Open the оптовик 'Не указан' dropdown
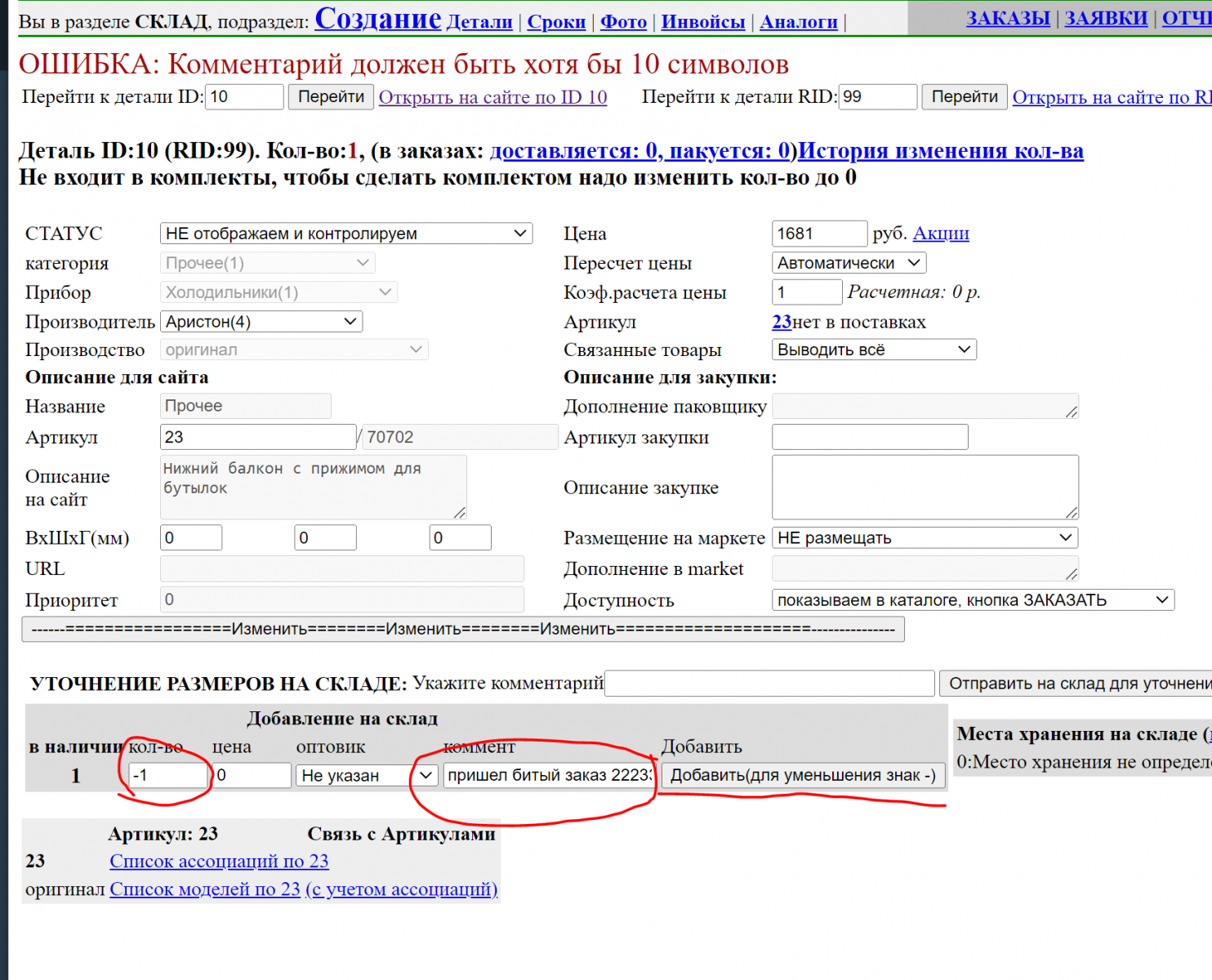This screenshot has height=980, width=1212. click(x=367, y=776)
